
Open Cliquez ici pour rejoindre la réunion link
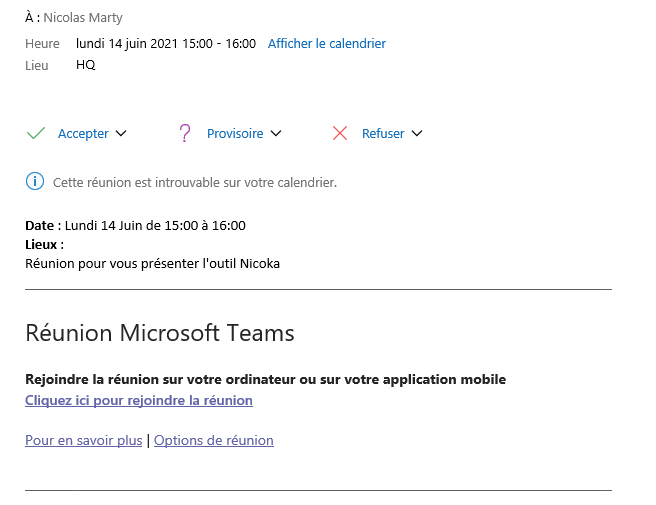[139, 400]
